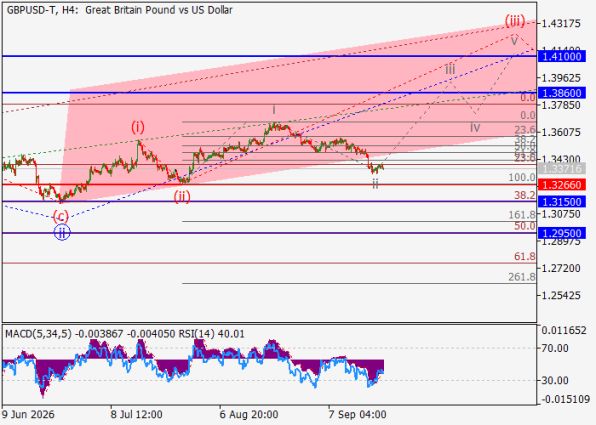Click the RSI(14) 40.01 indicator label
The image size is (596, 425).
(212, 334)
